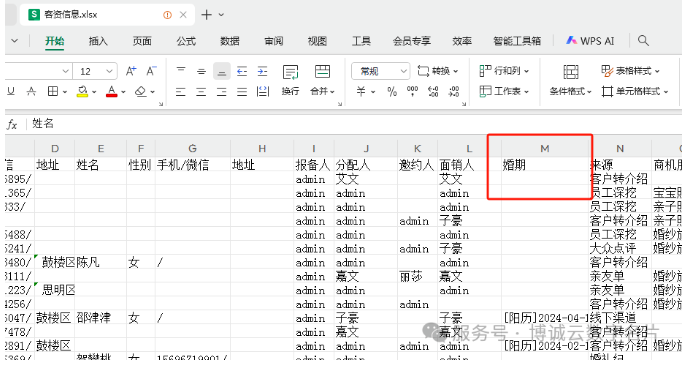Decrease decimal places
The width and height of the screenshot is (696, 369).
[454, 91]
